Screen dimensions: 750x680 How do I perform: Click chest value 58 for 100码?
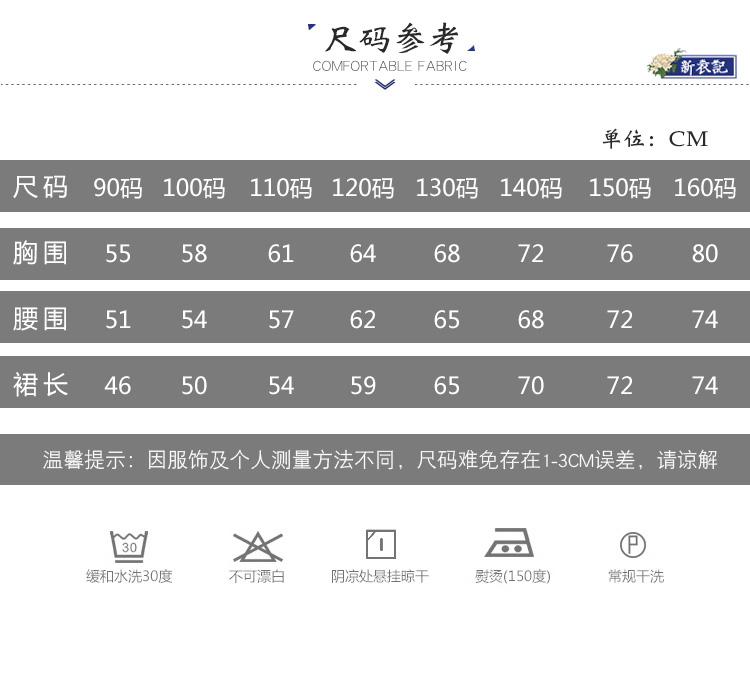coord(194,253)
